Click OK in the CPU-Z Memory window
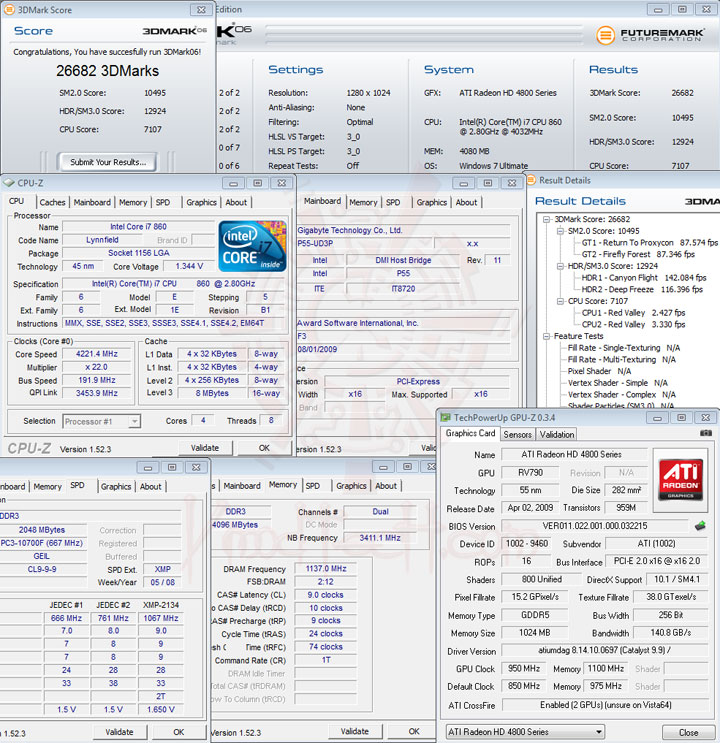 [414, 732]
